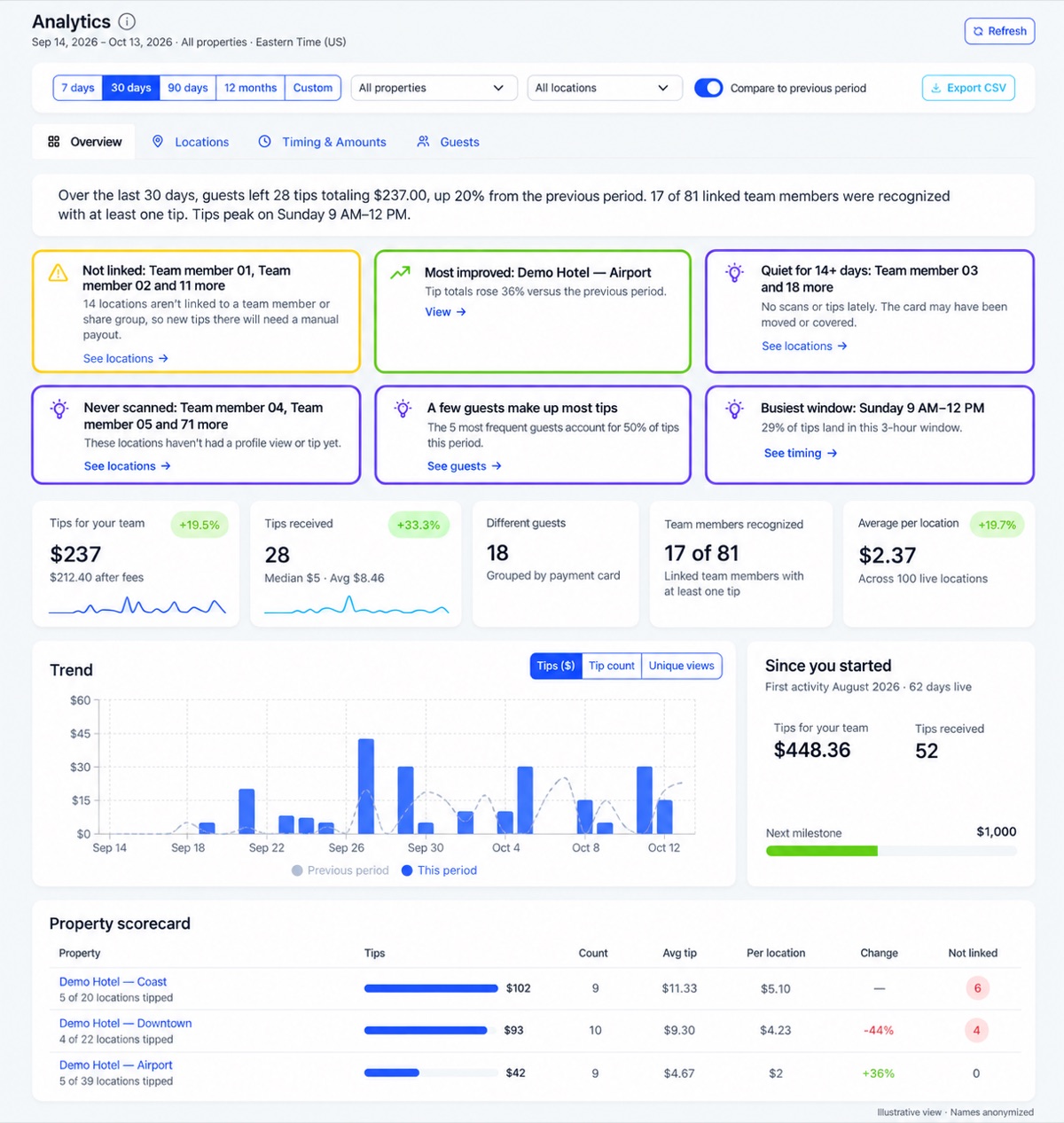Image resolution: width=1064 pixels, height=1123 pixels.
Task: Click the +33.3% change badge
Action: click(419, 525)
